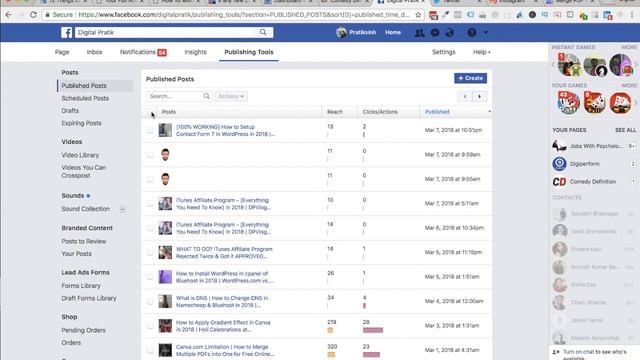
Task: Open Digiperform page icon
Action: coord(559,164)
